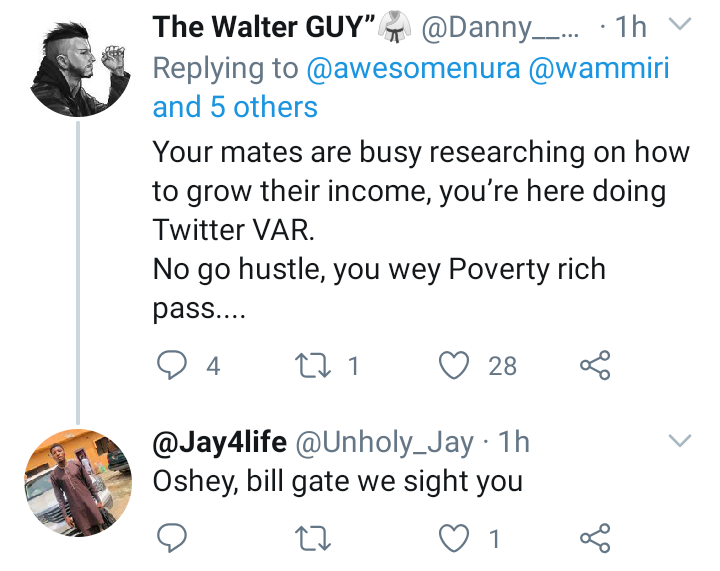Reply to The Walter GUY's tweet
The width and height of the screenshot is (720, 571).
point(174,366)
